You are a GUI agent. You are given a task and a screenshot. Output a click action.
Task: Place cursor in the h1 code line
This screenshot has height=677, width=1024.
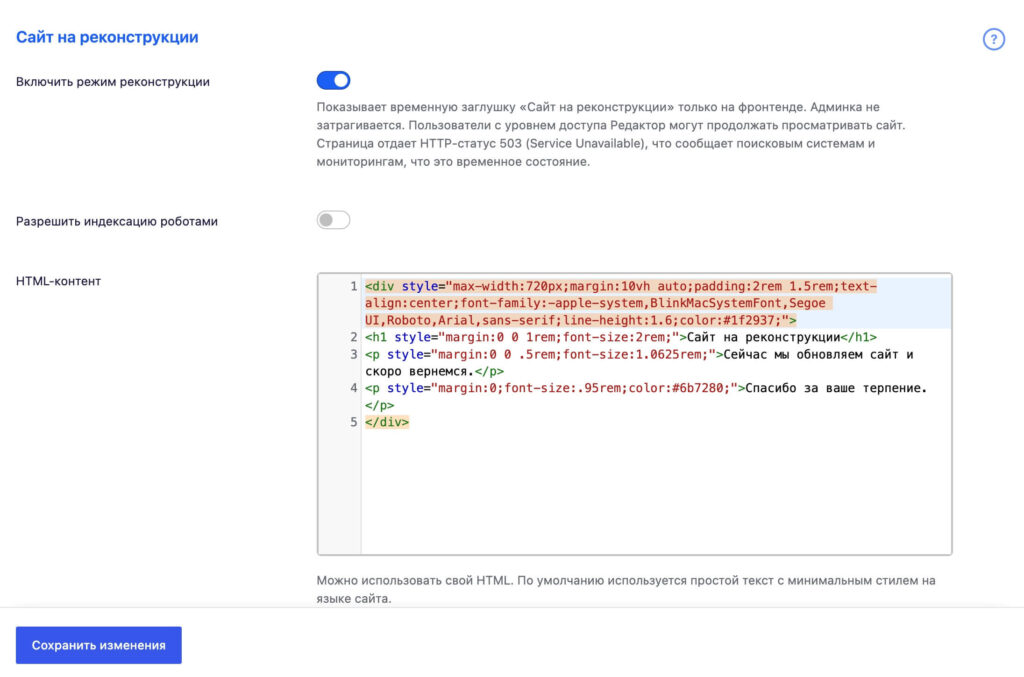coord(620,337)
